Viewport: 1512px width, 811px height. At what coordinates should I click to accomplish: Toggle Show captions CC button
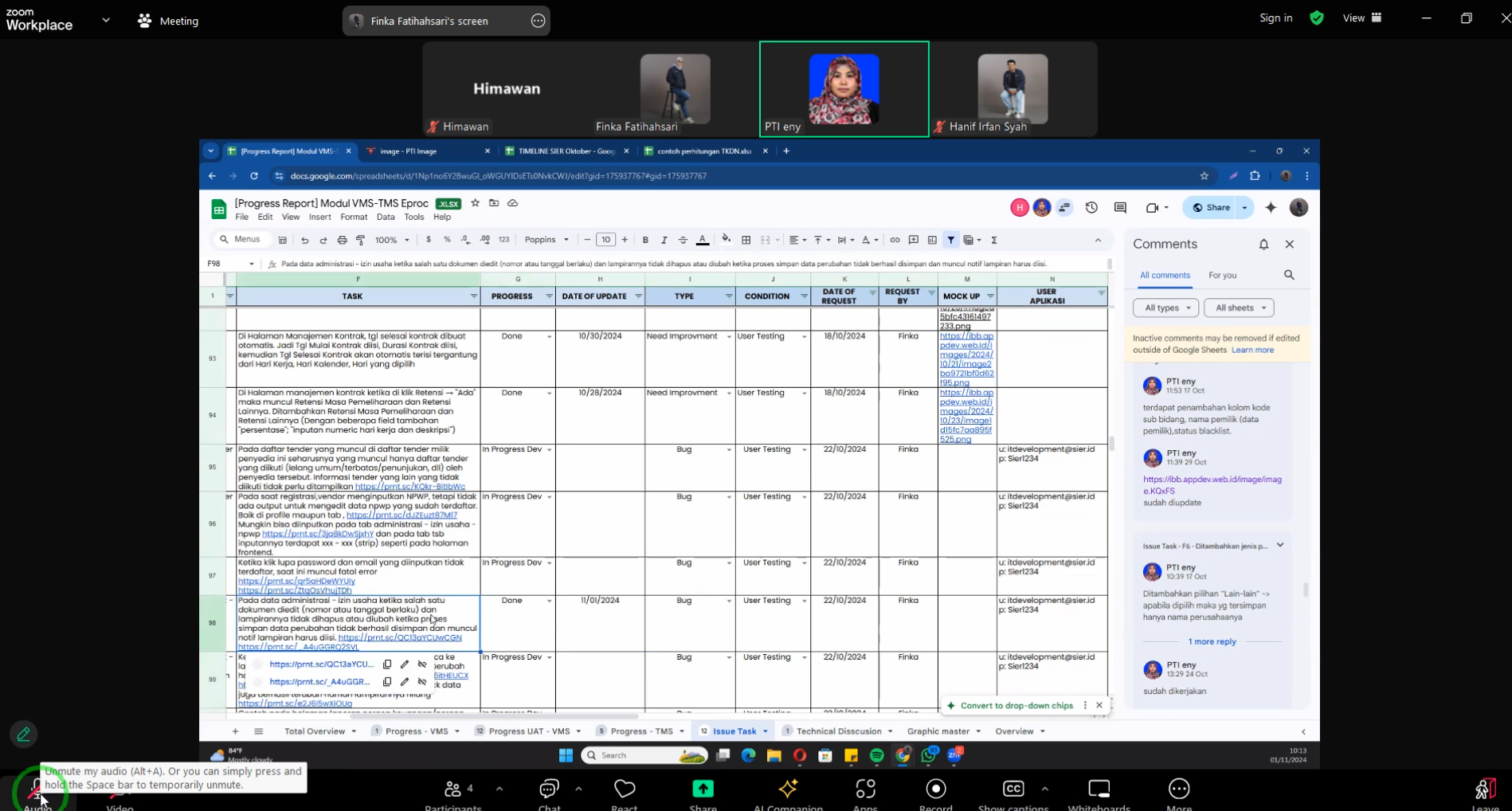coord(1013,789)
